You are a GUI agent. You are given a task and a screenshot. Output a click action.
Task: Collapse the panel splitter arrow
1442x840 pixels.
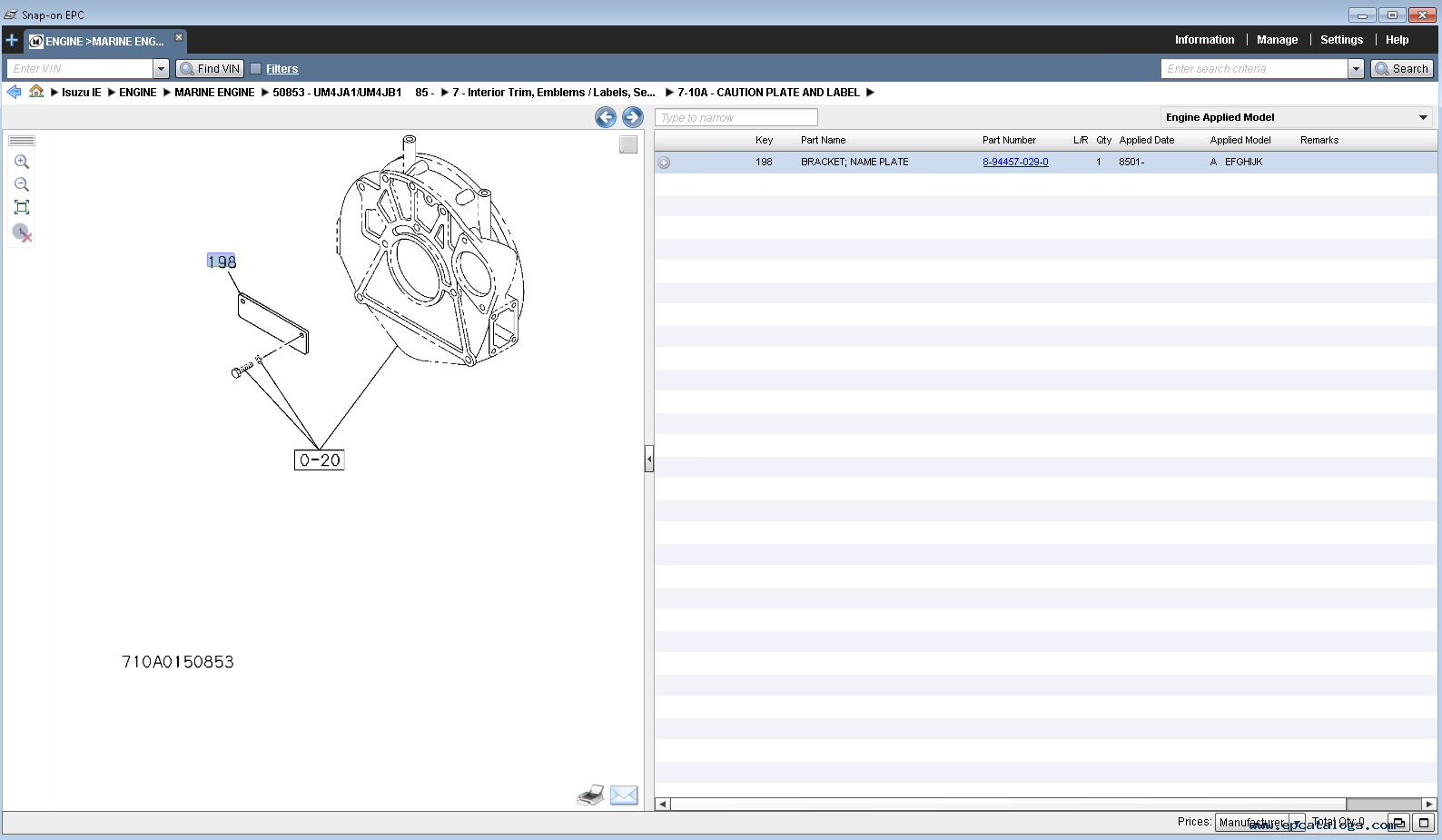pos(649,460)
